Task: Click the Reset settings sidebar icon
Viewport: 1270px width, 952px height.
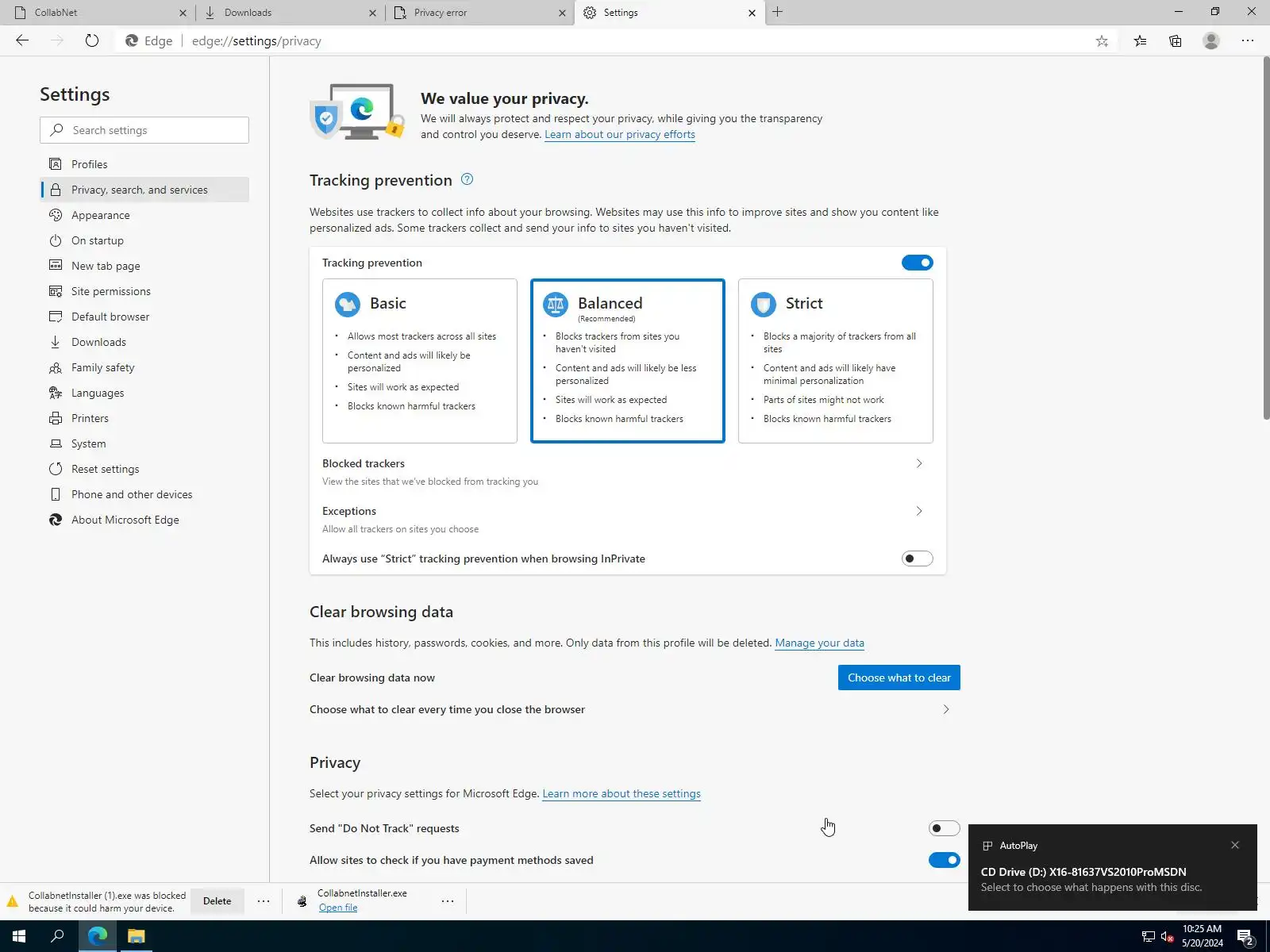Action: (x=56, y=469)
